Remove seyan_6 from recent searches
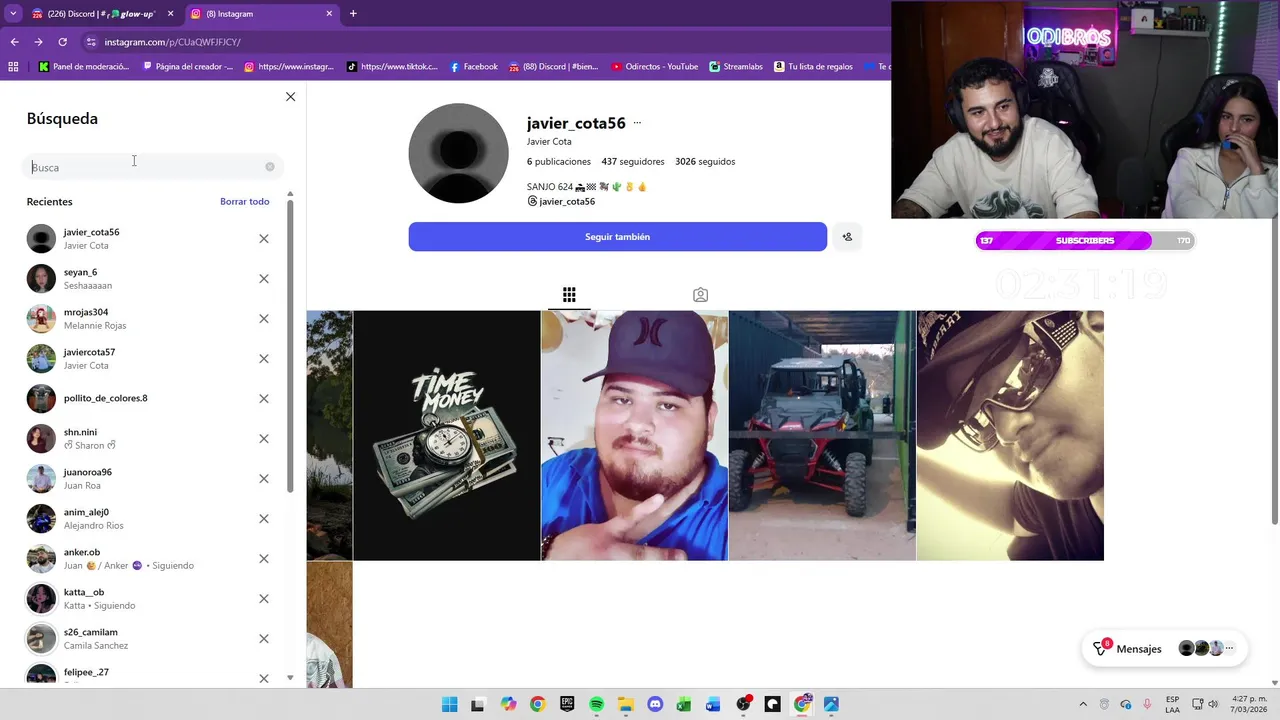 click(264, 279)
